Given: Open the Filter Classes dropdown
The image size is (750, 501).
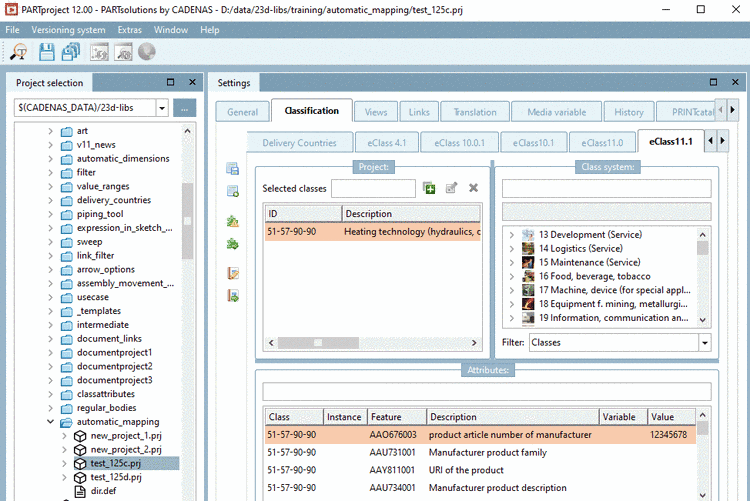Looking at the screenshot, I should pyautogui.click(x=705, y=343).
